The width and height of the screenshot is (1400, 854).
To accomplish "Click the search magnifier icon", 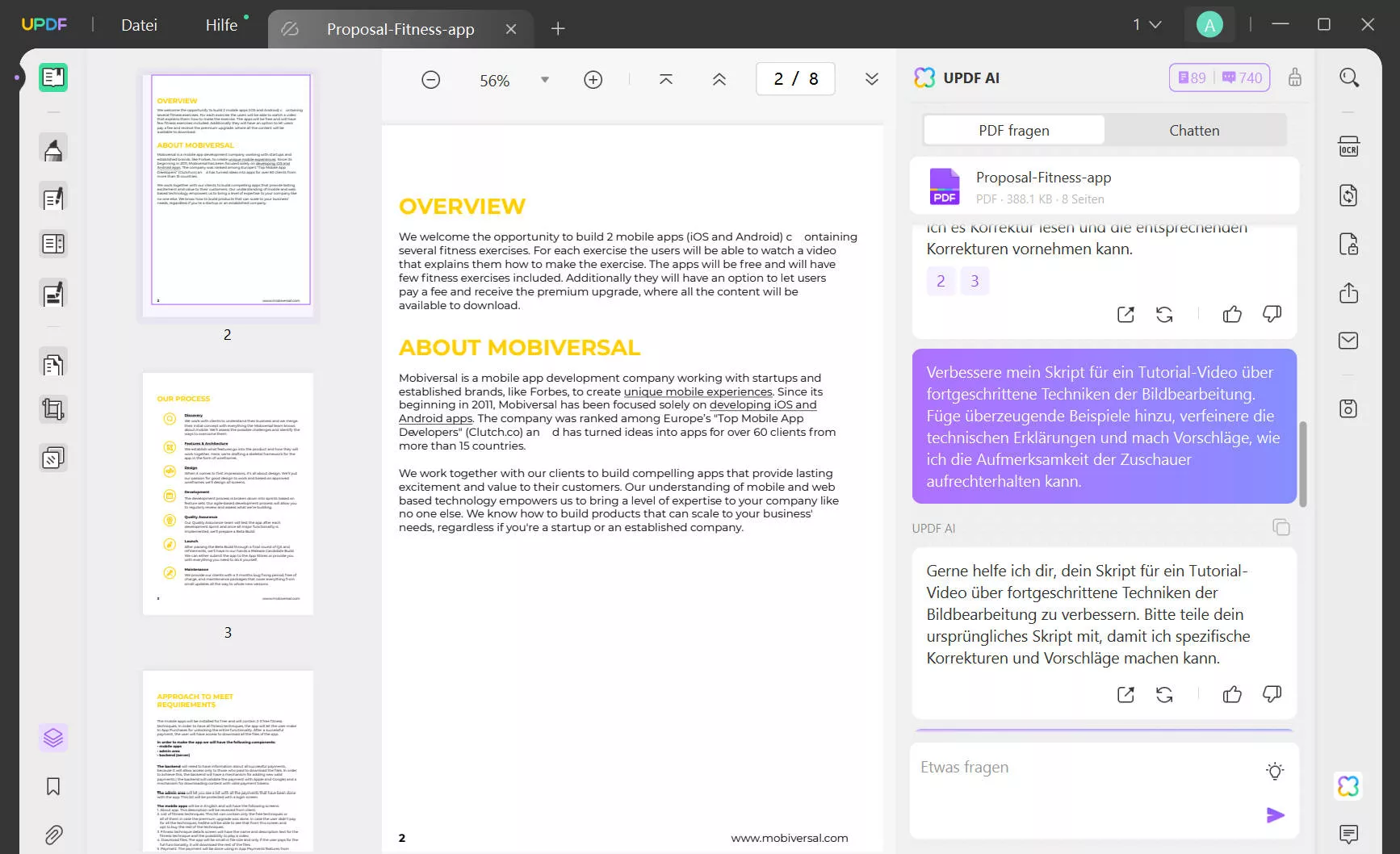I will tap(1349, 77).
